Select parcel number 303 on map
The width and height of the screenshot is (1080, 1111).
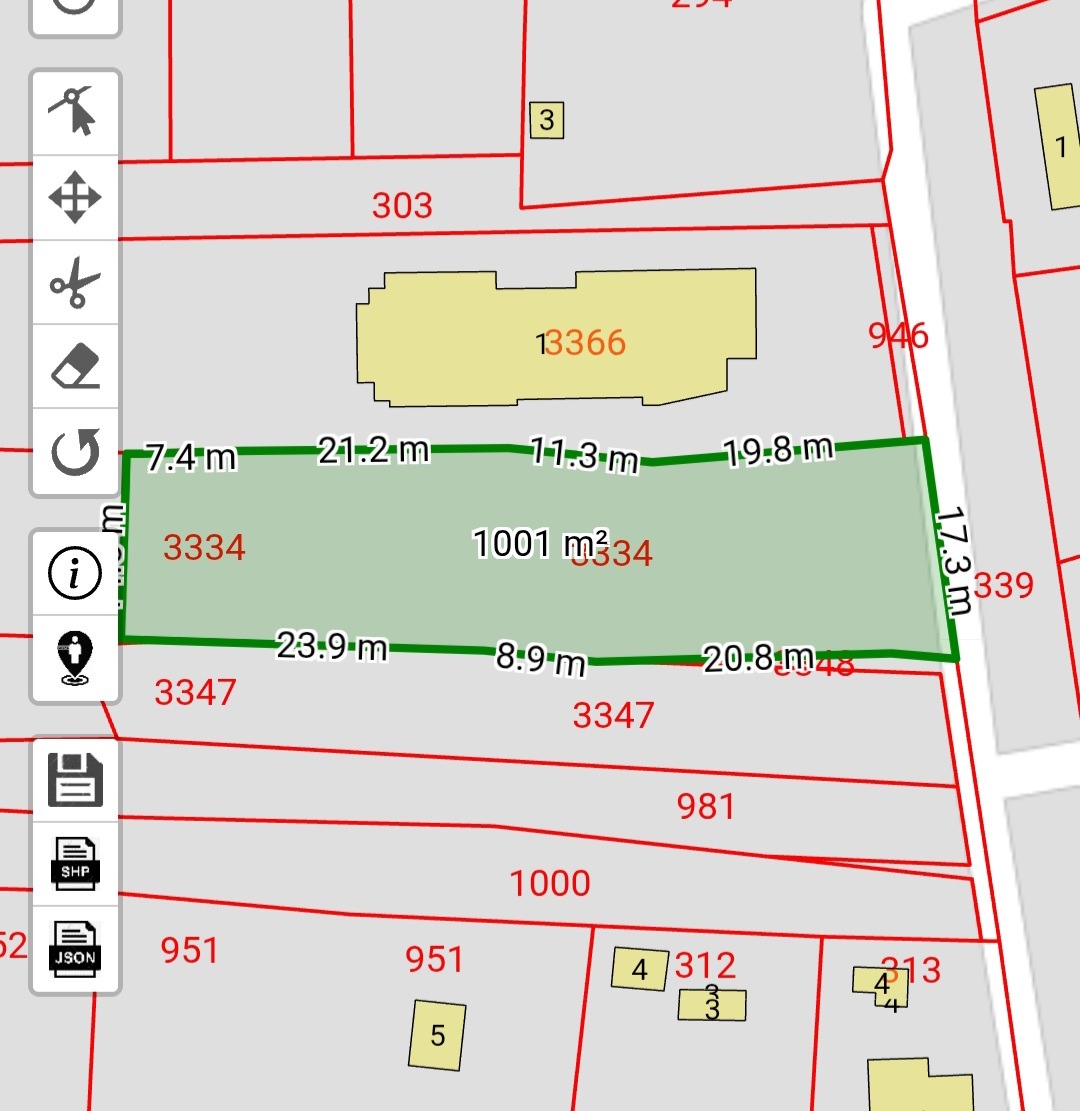[x=402, y=206]
